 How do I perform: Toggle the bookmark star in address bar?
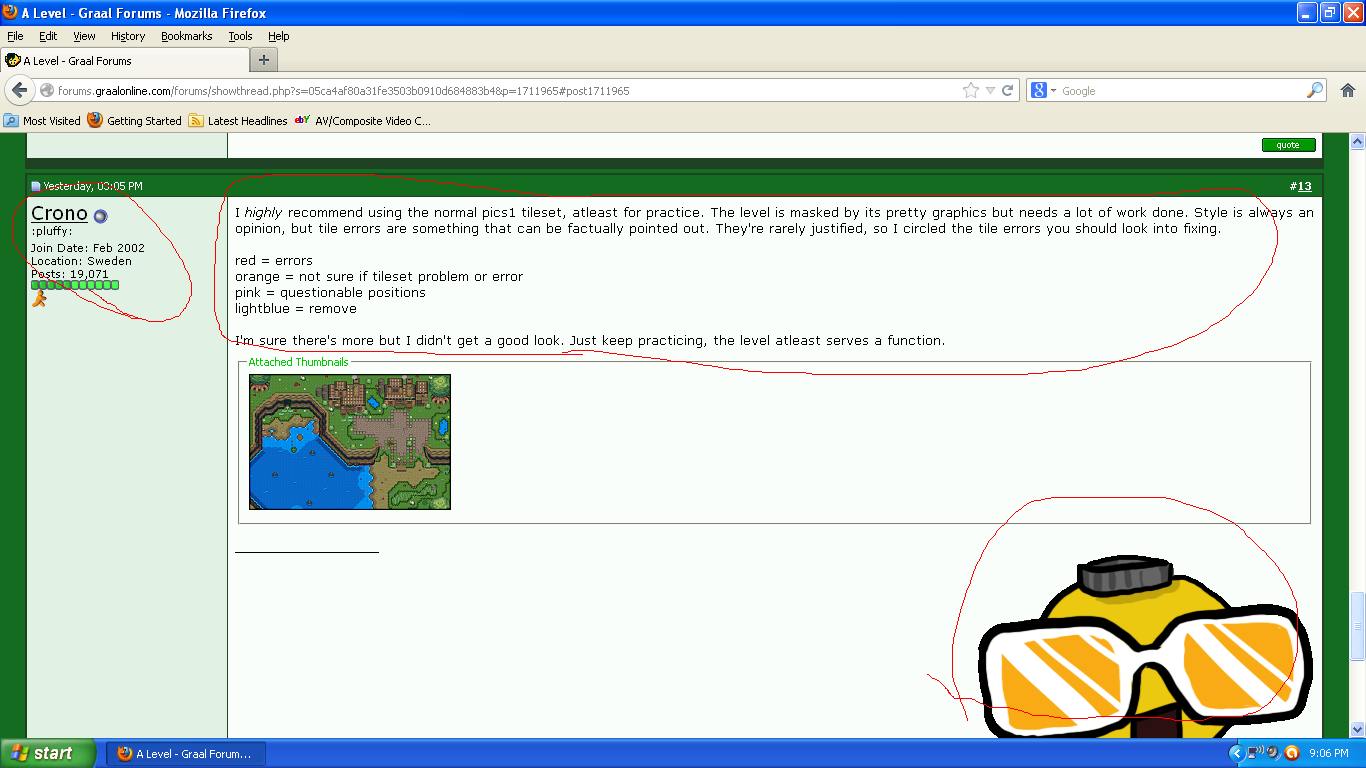click(x=970, y=90)
